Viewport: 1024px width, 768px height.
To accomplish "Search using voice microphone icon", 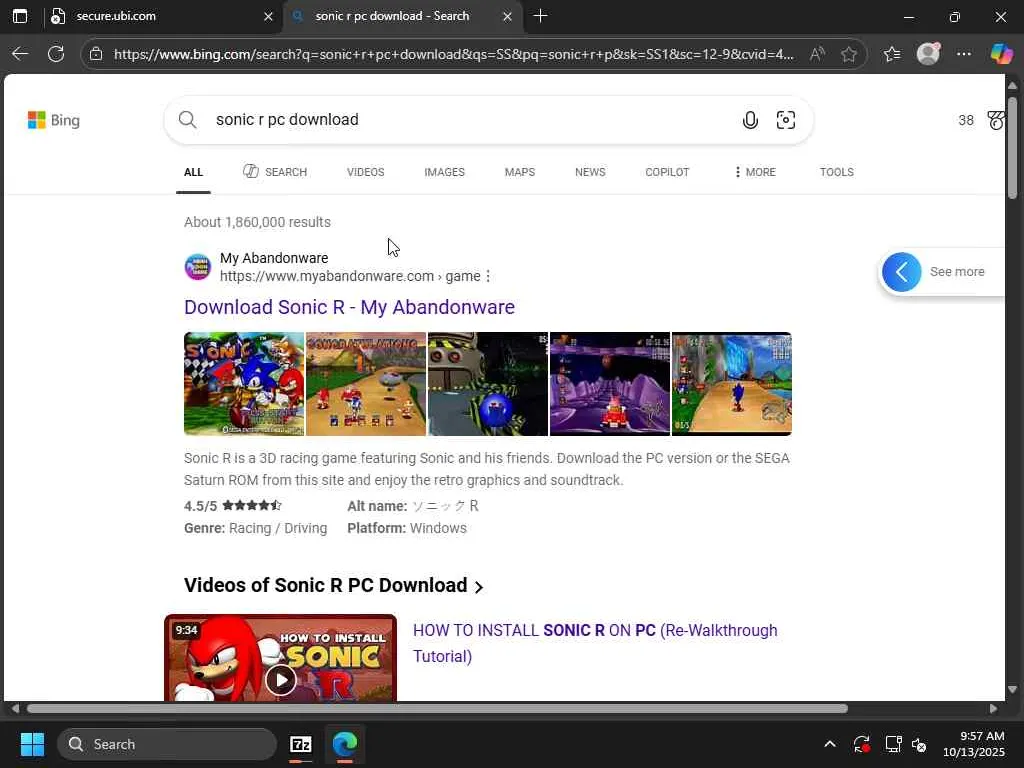I will tap(750, 120).
